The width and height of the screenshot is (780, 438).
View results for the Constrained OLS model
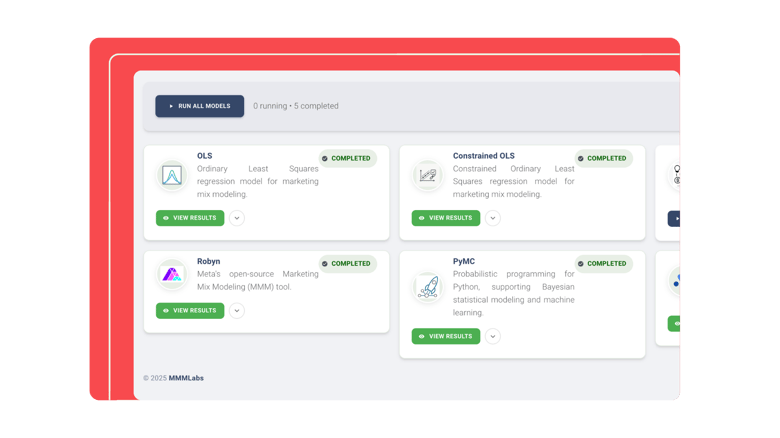(446, 218)
